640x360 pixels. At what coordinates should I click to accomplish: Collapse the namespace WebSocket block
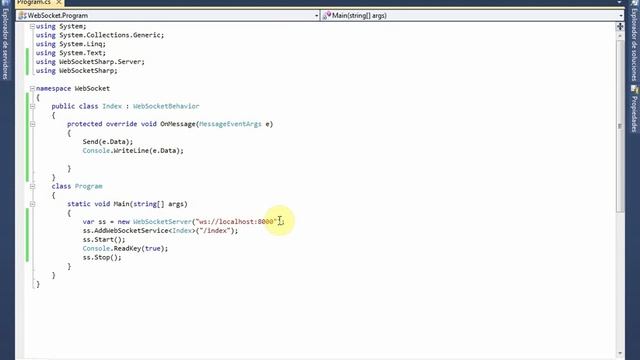pyautogui.click(x=32, y=88)
